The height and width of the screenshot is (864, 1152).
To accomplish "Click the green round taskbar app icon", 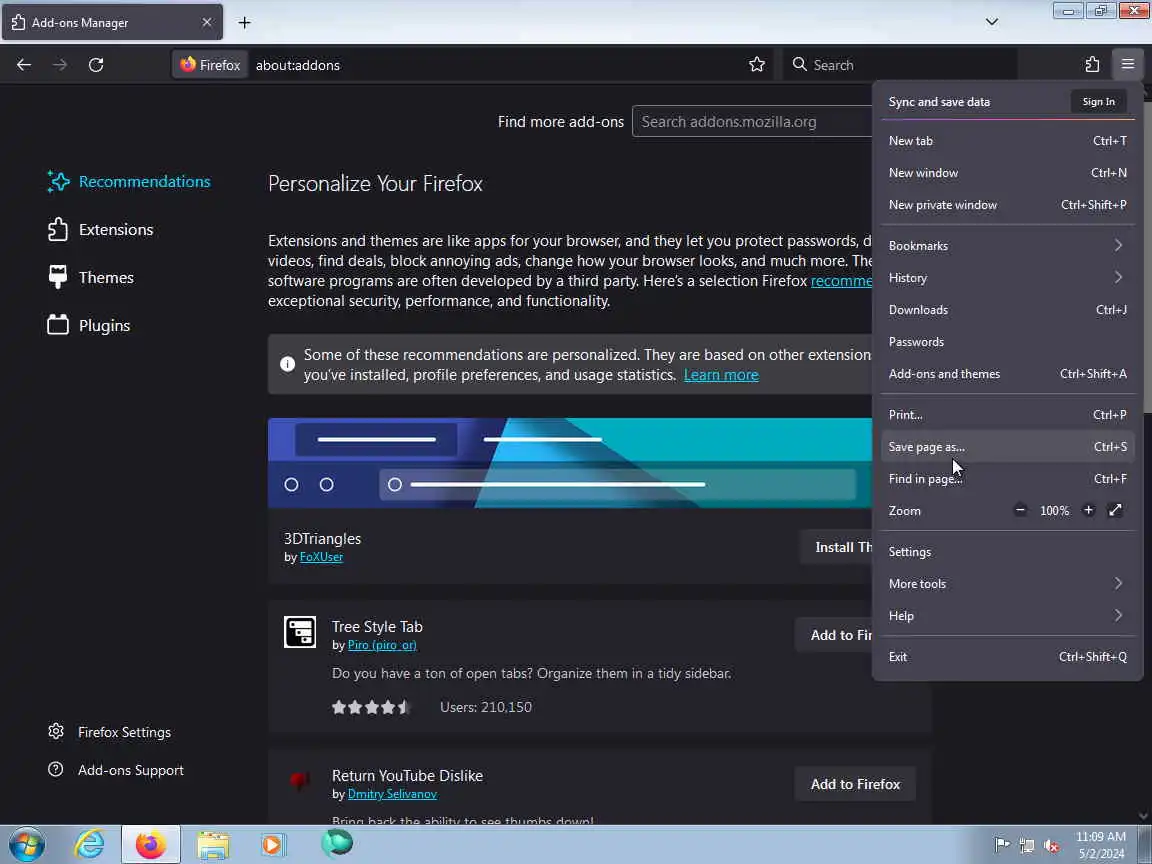I will (336, 843).
